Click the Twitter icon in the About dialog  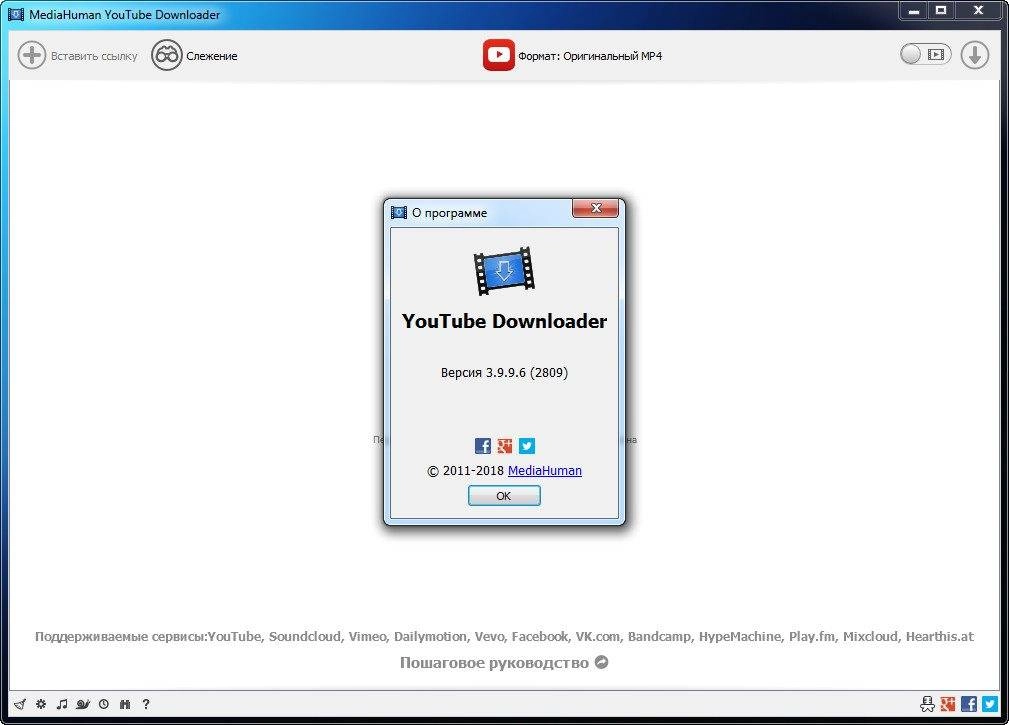(527, 446)
